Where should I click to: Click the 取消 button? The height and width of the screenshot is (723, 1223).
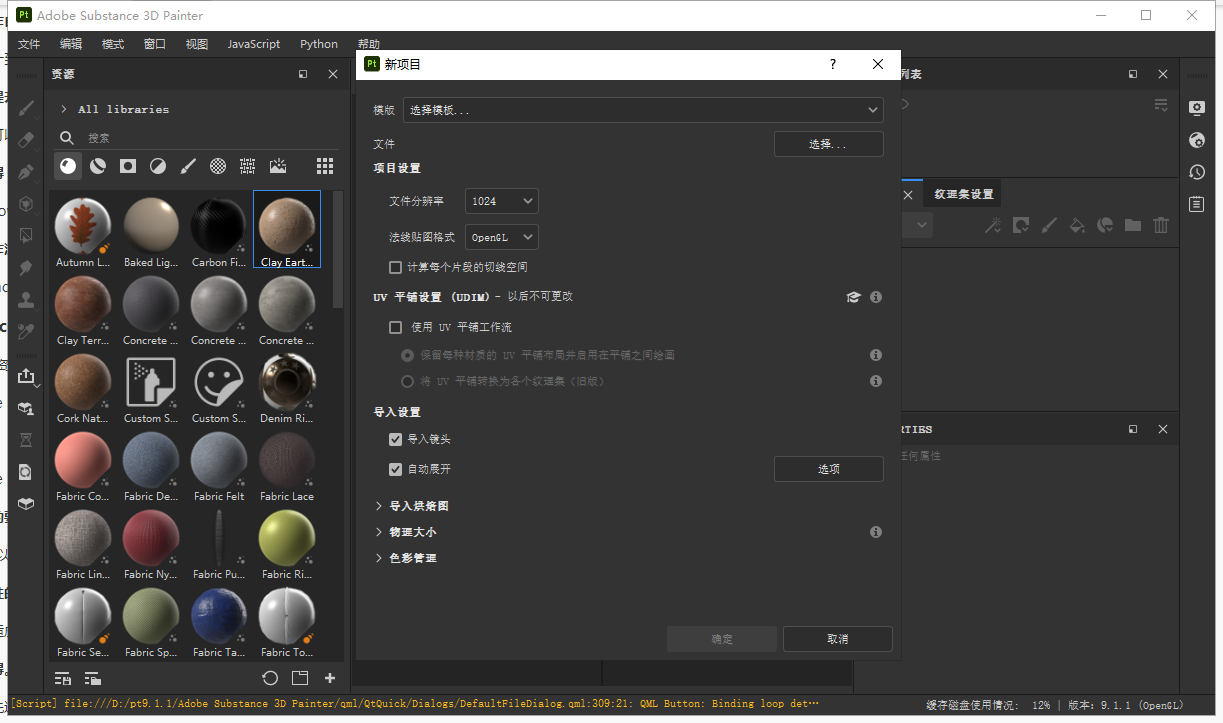837,639
